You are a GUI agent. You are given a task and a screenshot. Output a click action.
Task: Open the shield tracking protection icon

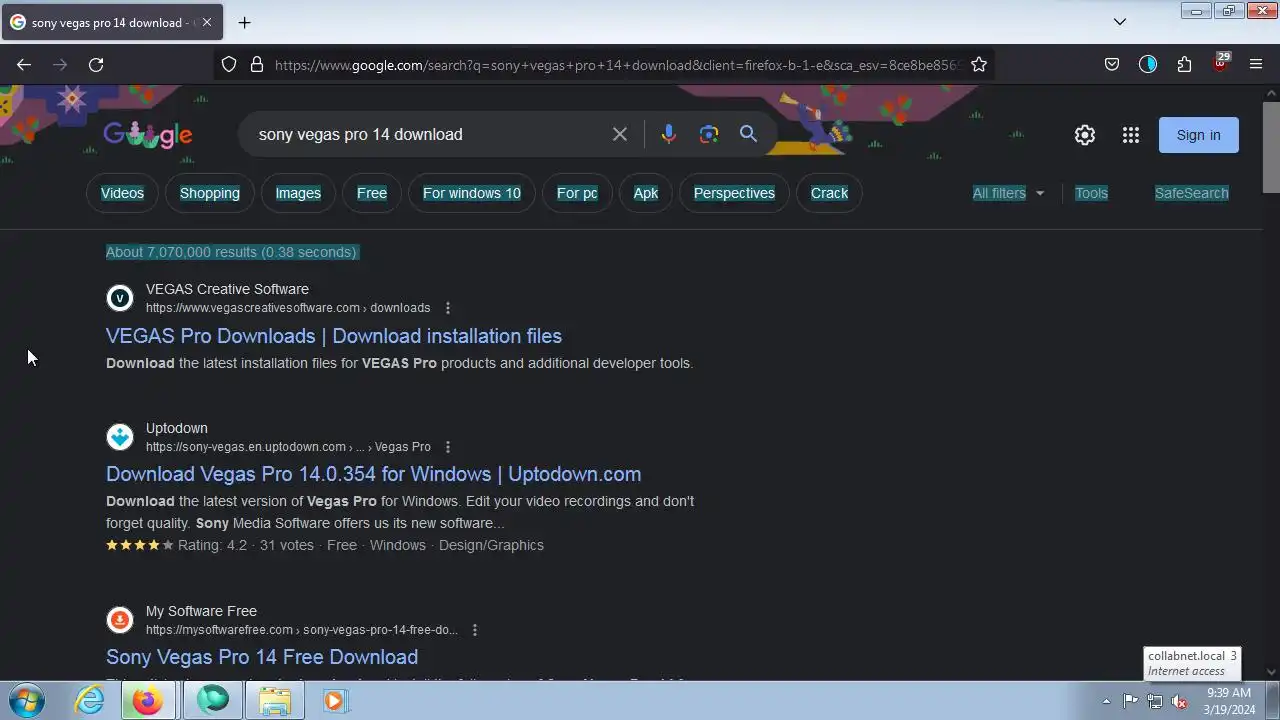coord(229,65)
